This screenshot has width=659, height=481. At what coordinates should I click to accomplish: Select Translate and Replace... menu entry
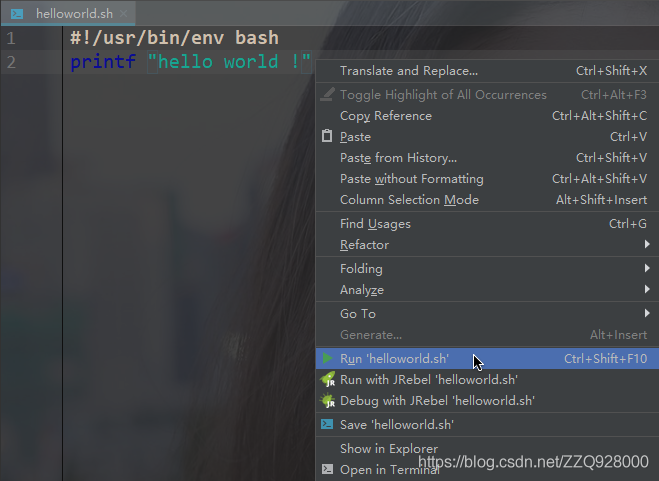click(409, 71)
